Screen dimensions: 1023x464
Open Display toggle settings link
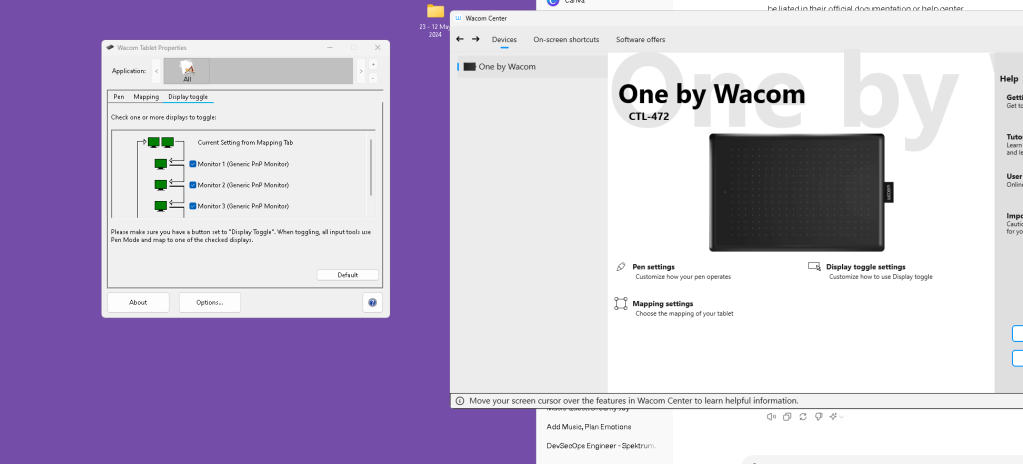(866, 267)
